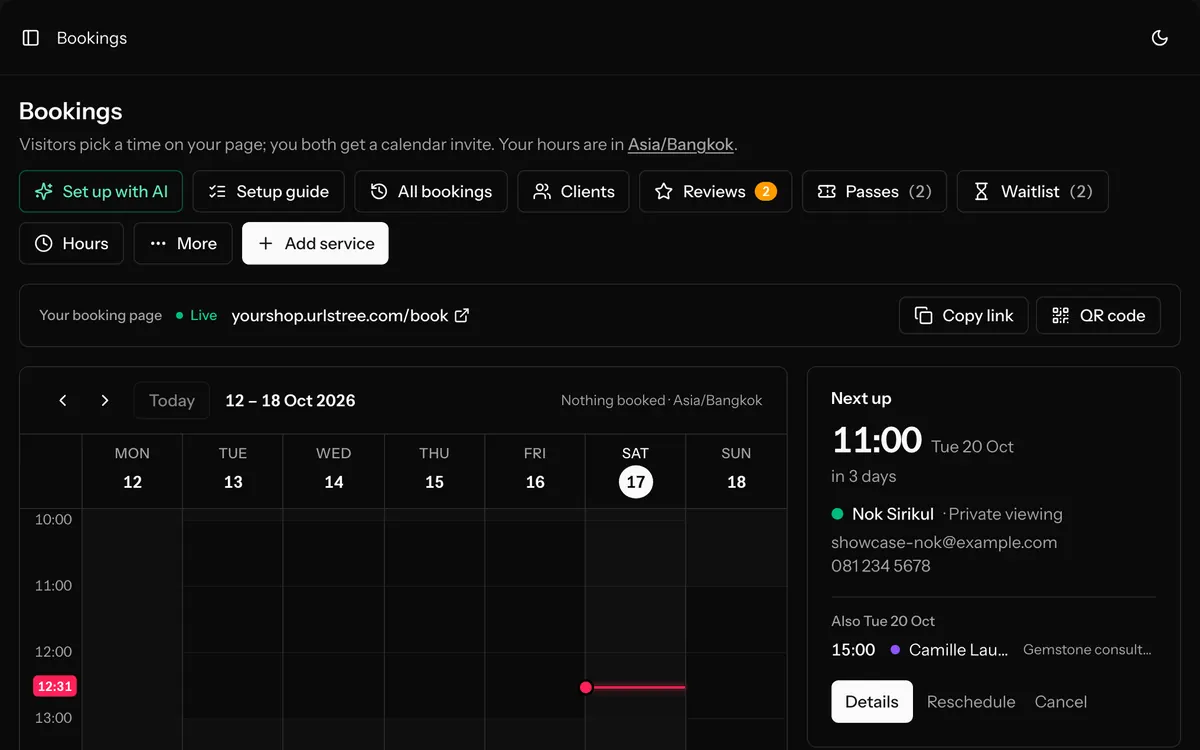
Task: Cancel the next booking
Action: (1061, 701)
